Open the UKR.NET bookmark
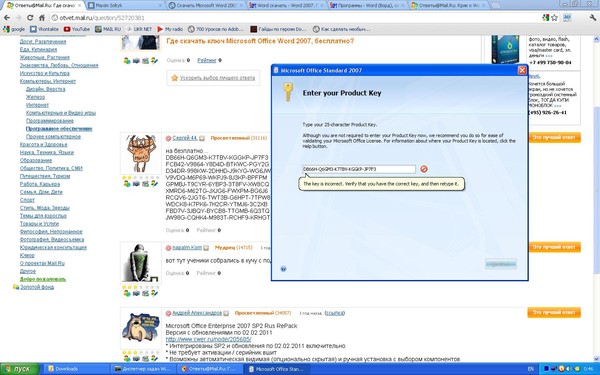 coord(139,29)
